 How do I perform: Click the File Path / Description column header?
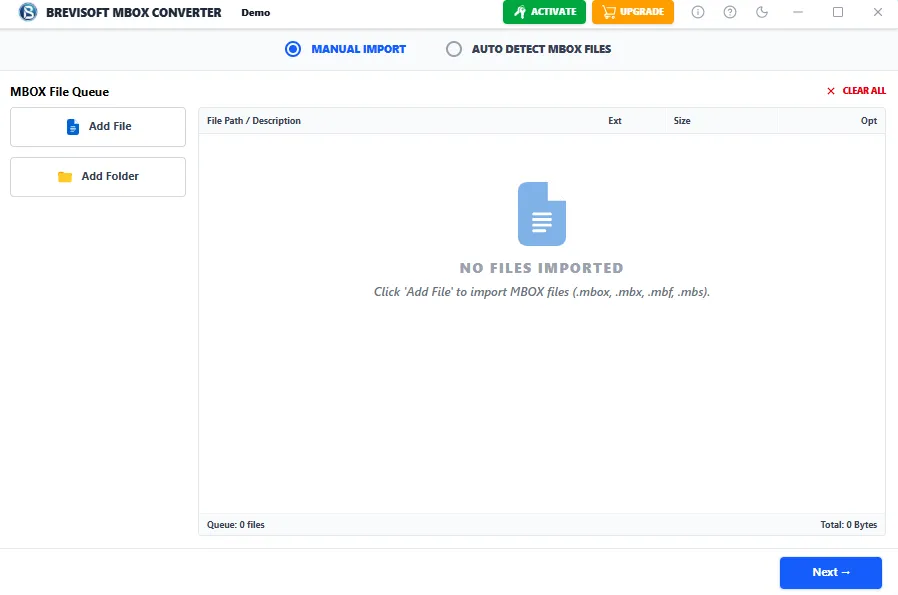tap(254, 121)
